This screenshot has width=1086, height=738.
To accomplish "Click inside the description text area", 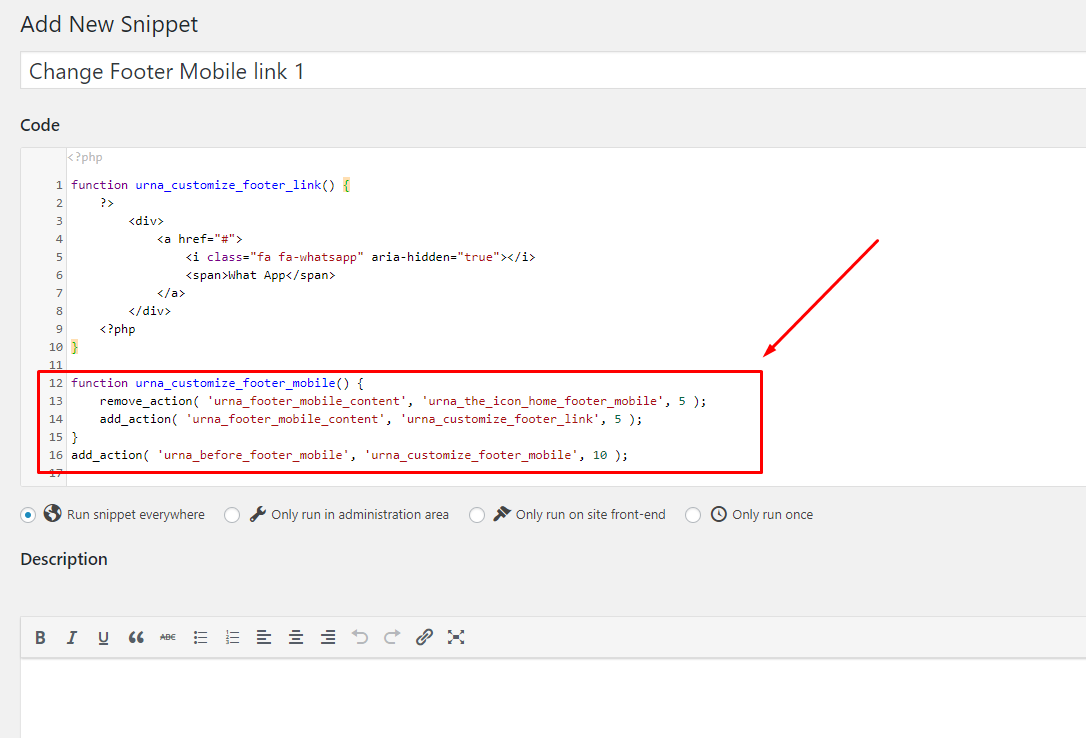I will [x=553, y=698].
